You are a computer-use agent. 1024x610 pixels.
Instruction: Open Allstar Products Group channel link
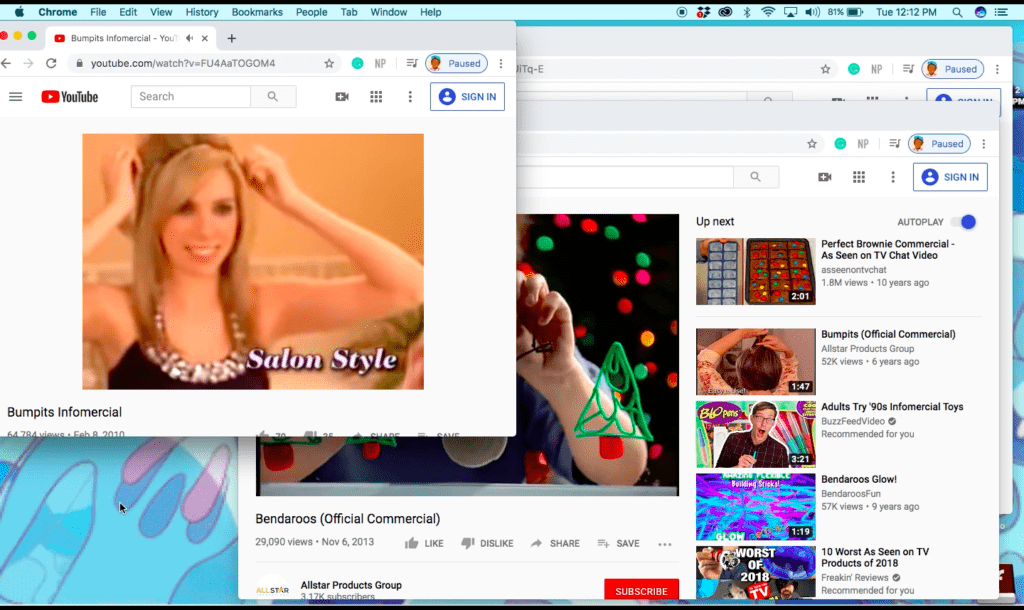(x=351, y=585)
